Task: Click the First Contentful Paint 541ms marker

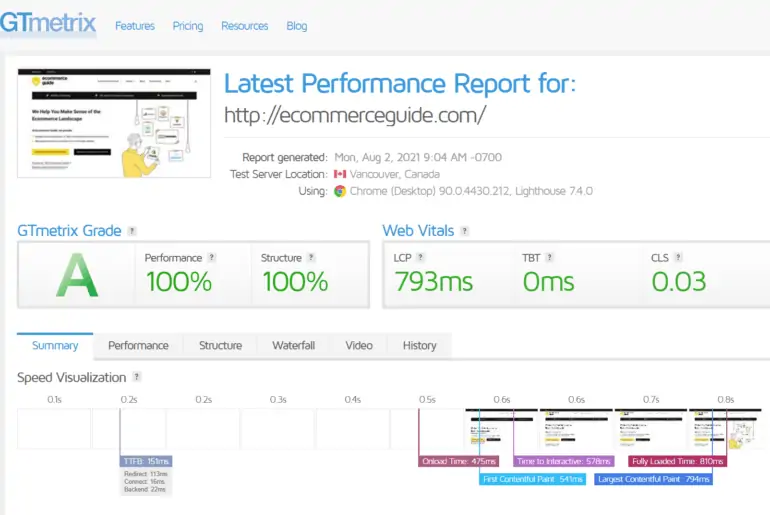Action: pos(533,479)
